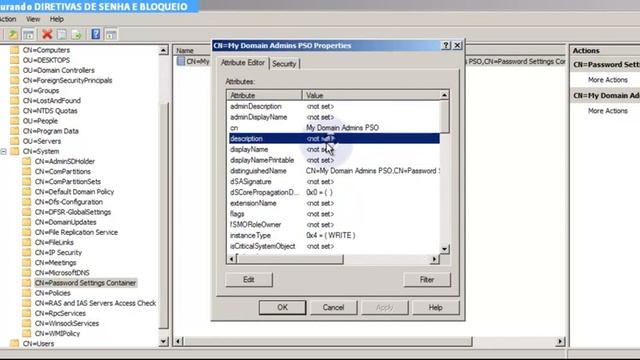Select the adminDisplayName attribute row
The height and width of the screenshot is (360, 640).
334,117
